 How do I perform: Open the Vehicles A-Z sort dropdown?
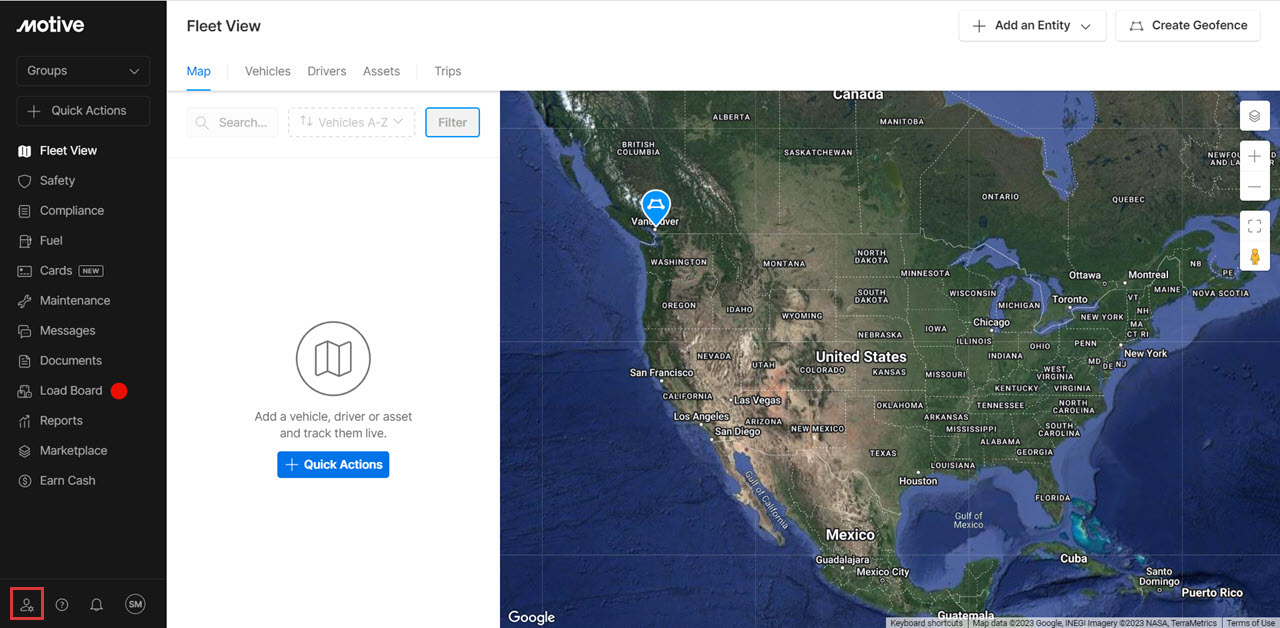[351, 122]
